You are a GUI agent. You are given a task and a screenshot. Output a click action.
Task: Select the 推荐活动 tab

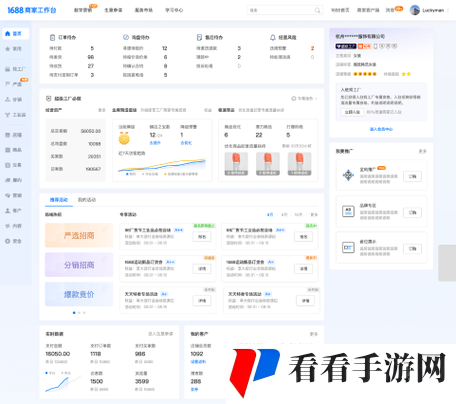coord(59,200)
